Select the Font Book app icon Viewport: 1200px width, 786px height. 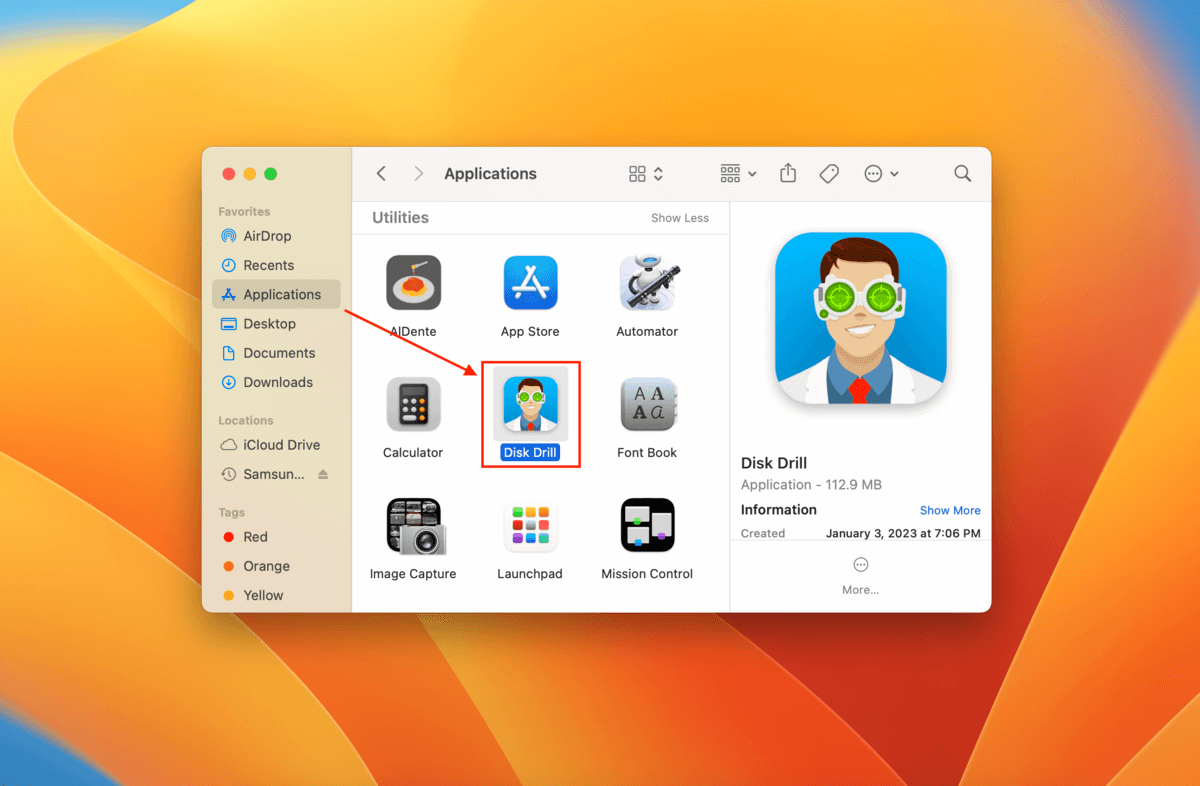point(648,404)
